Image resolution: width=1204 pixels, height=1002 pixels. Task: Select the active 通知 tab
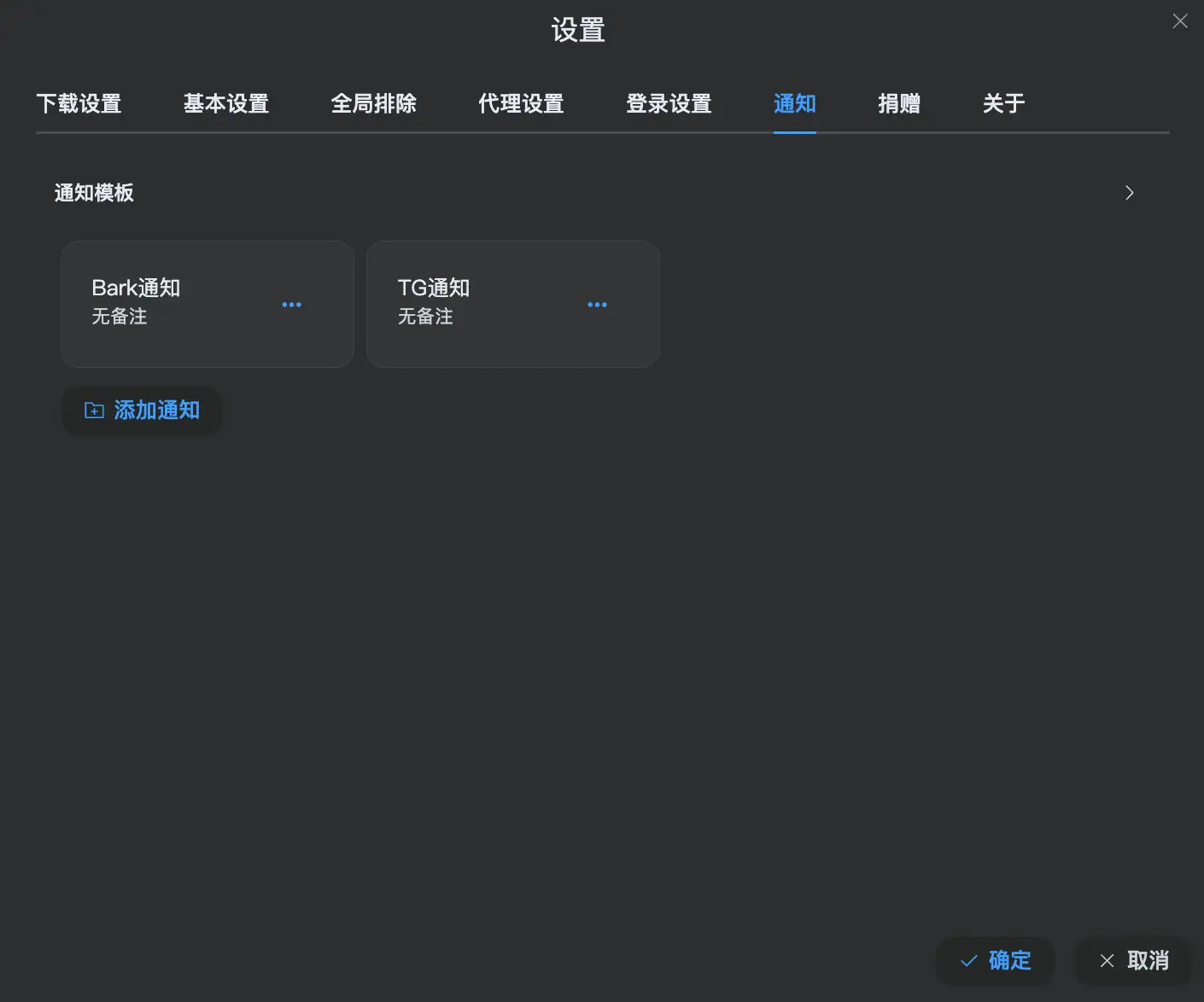click(795, 103)
